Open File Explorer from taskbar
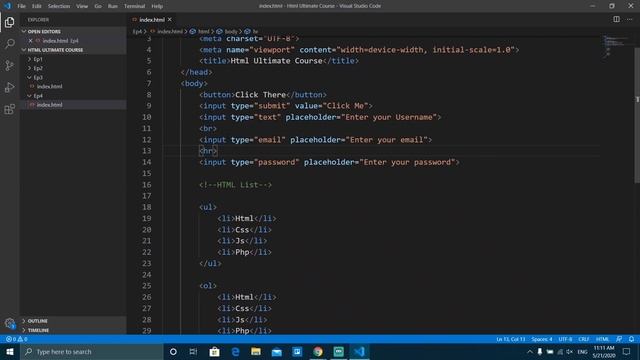Screen dimensions: 640x360 (x=256, y=351)
